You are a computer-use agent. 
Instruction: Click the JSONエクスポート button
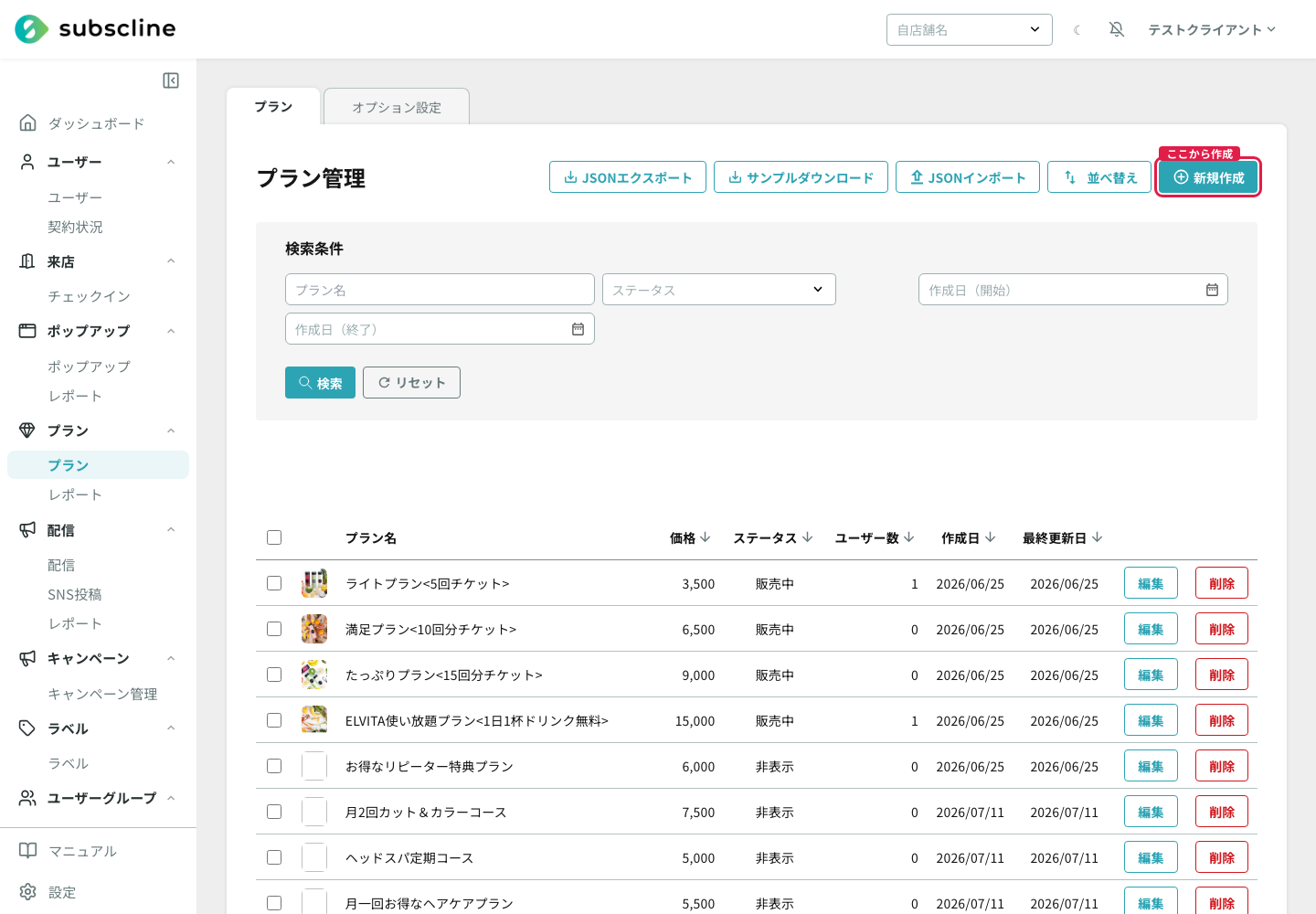pyautogui.click(x=628, y=177)
